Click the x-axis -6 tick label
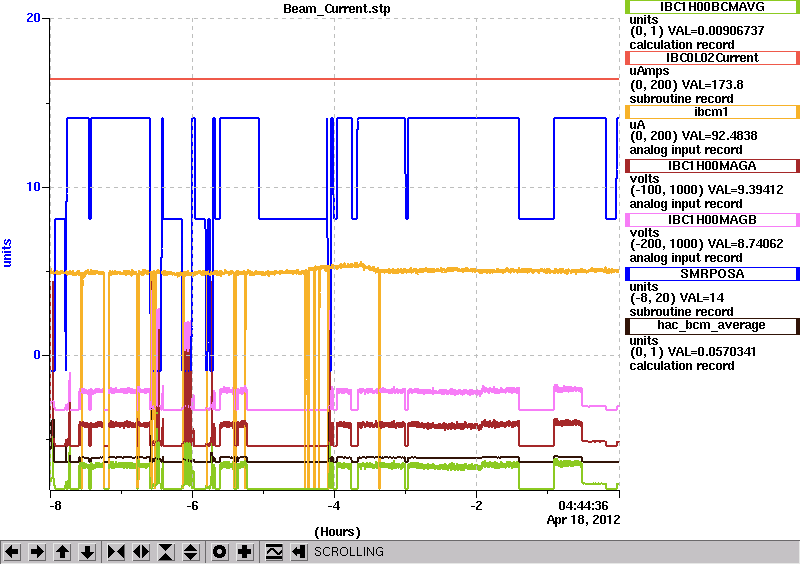Viewport: 800px width, 564px height. coord(191,506)
